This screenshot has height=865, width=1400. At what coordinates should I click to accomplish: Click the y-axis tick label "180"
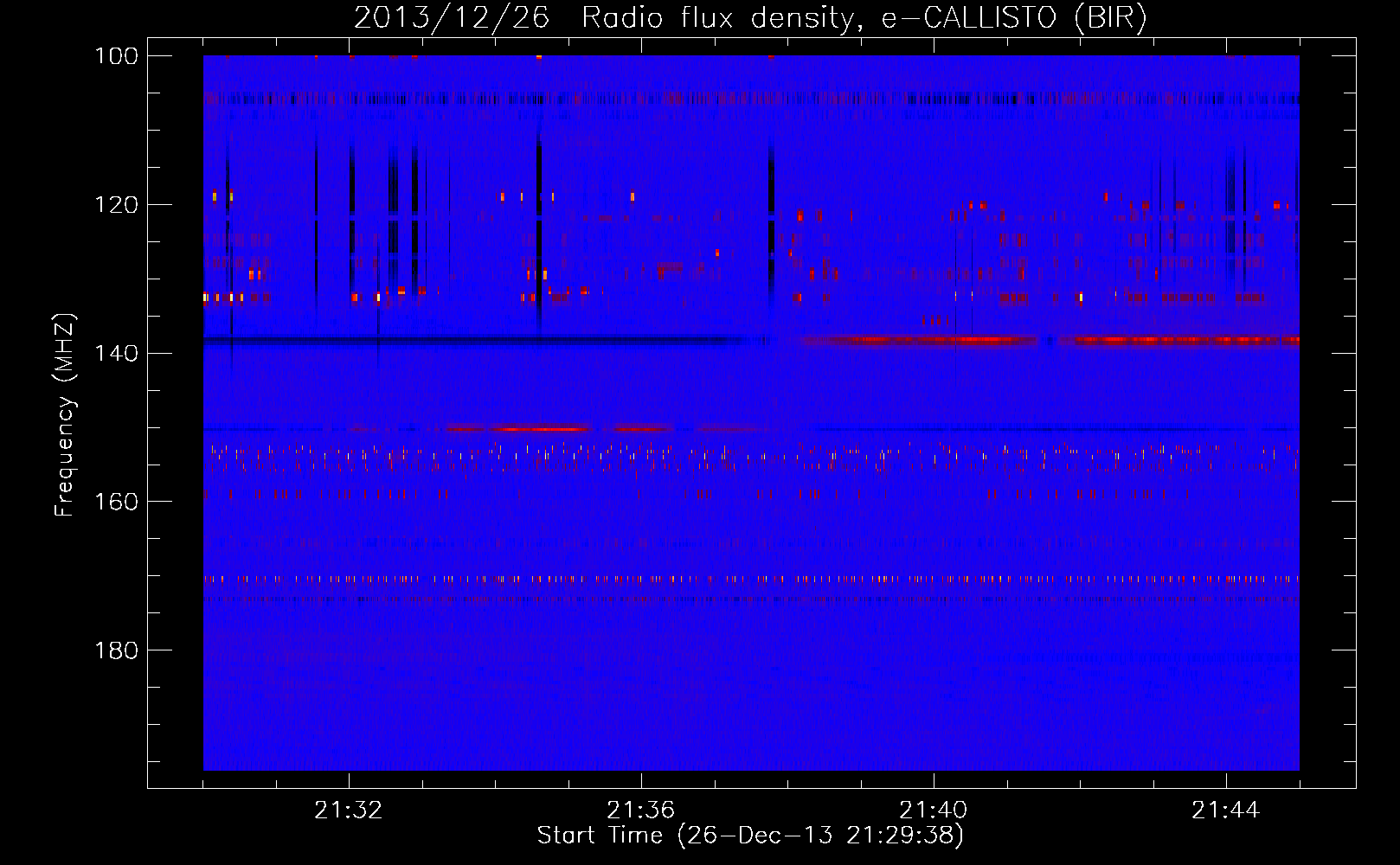tap(117, 650)
